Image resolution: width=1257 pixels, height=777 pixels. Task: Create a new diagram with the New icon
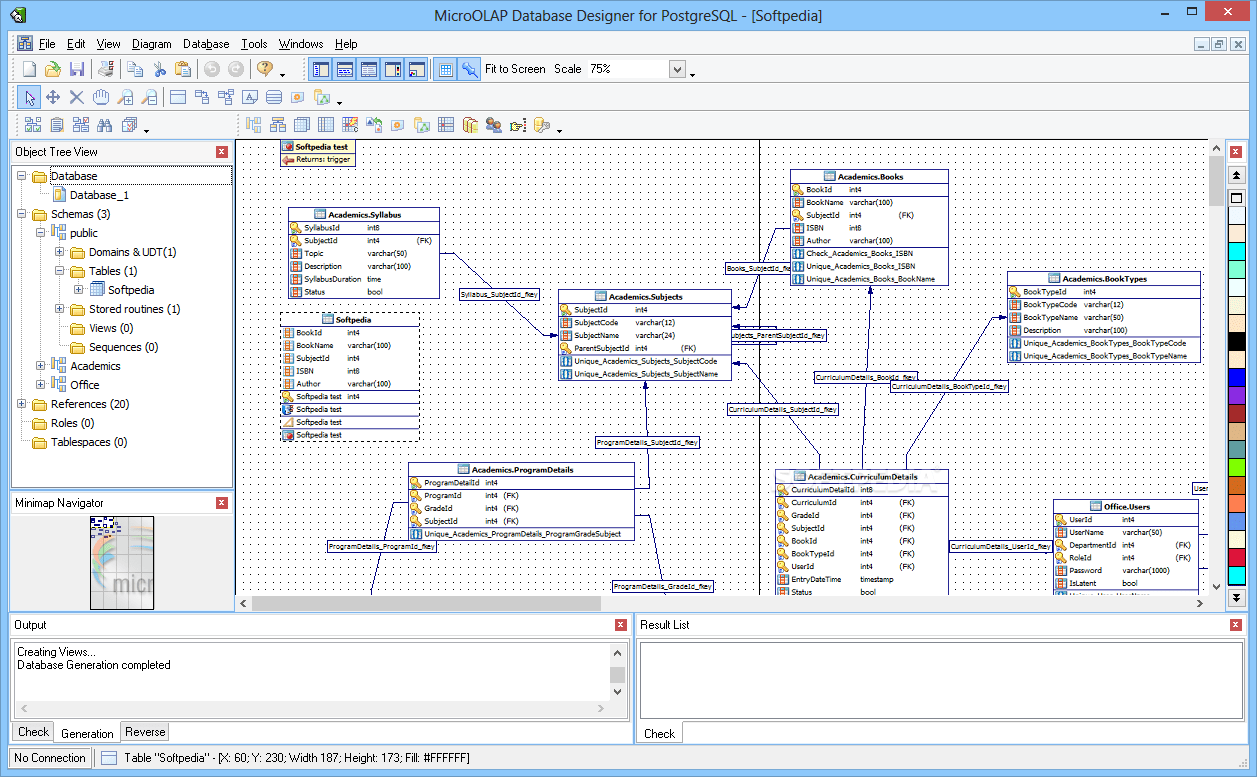29,68
